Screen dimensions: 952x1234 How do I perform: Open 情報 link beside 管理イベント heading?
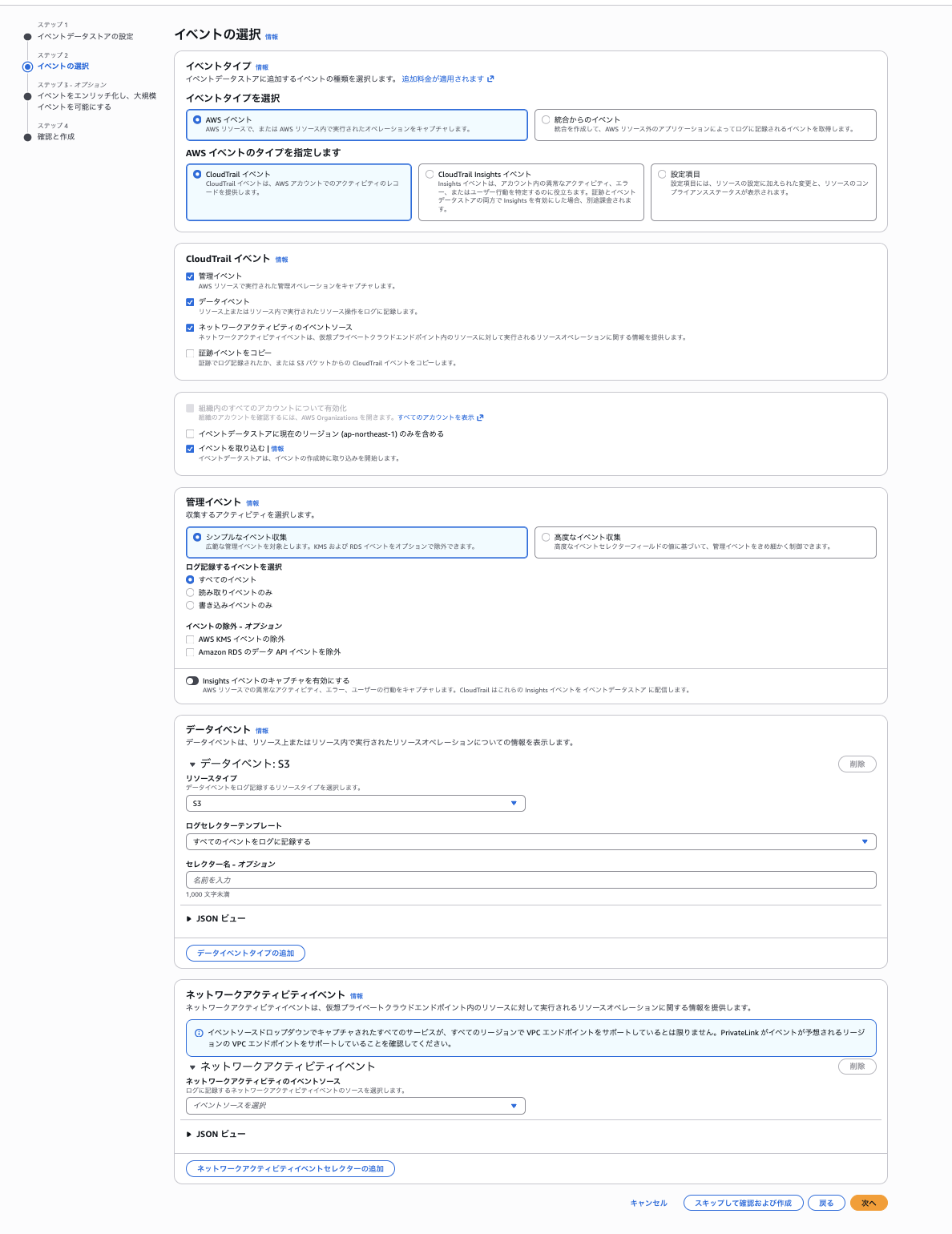coord(252,503)
